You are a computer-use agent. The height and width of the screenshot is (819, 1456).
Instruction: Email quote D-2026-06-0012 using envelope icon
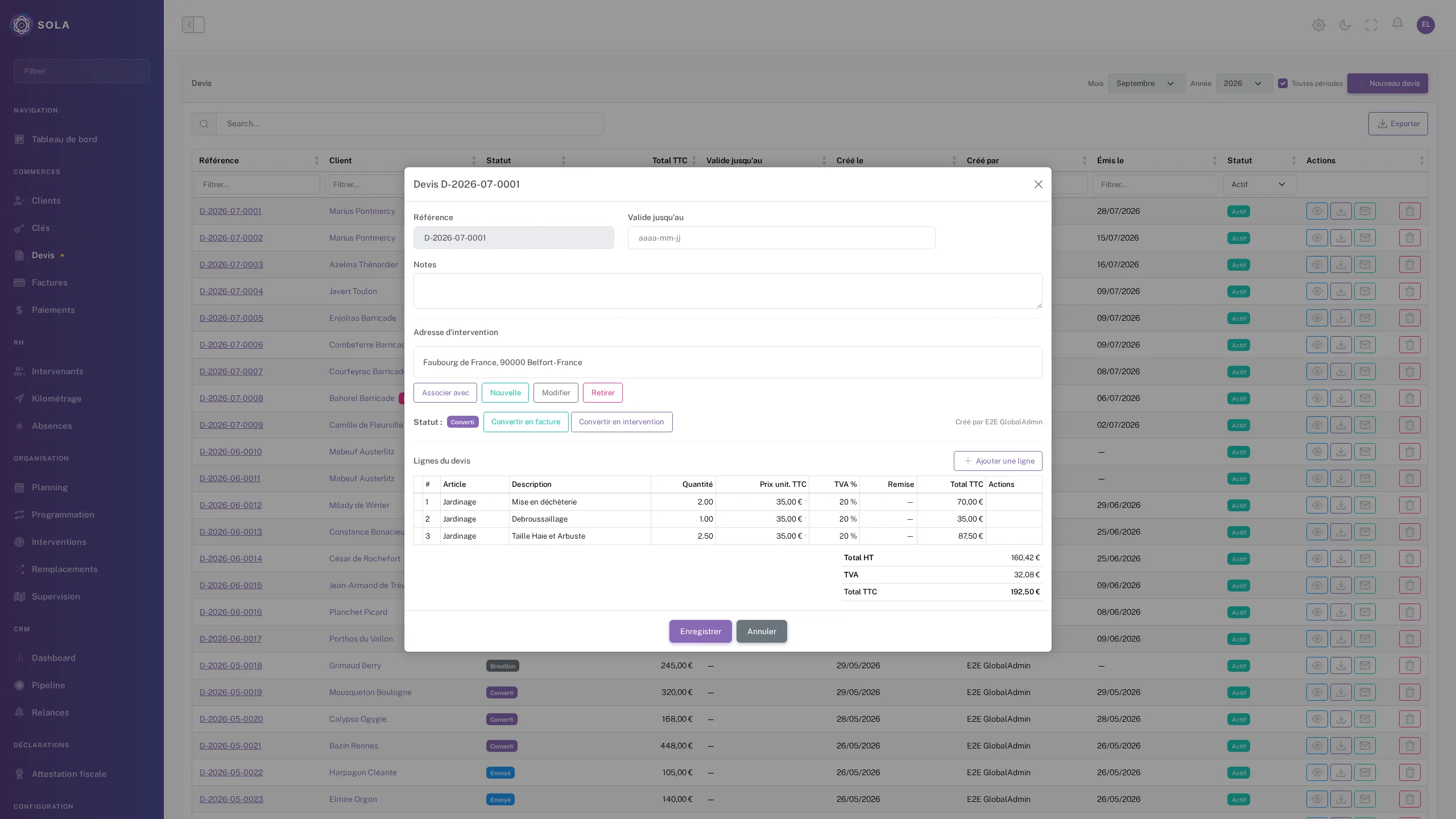pyautogui.click(x=1365, y=505)
